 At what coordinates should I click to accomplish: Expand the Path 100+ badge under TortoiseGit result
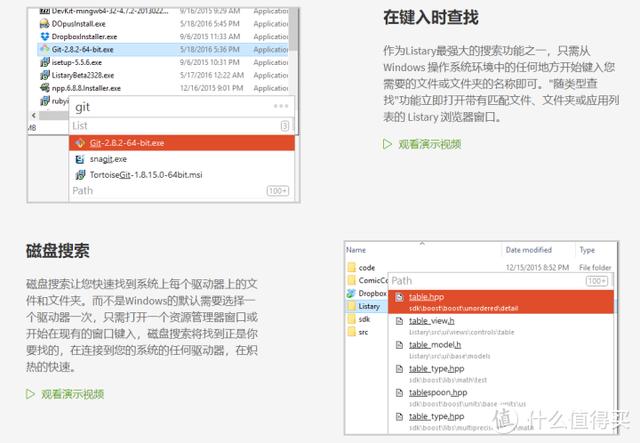[278, 191]
